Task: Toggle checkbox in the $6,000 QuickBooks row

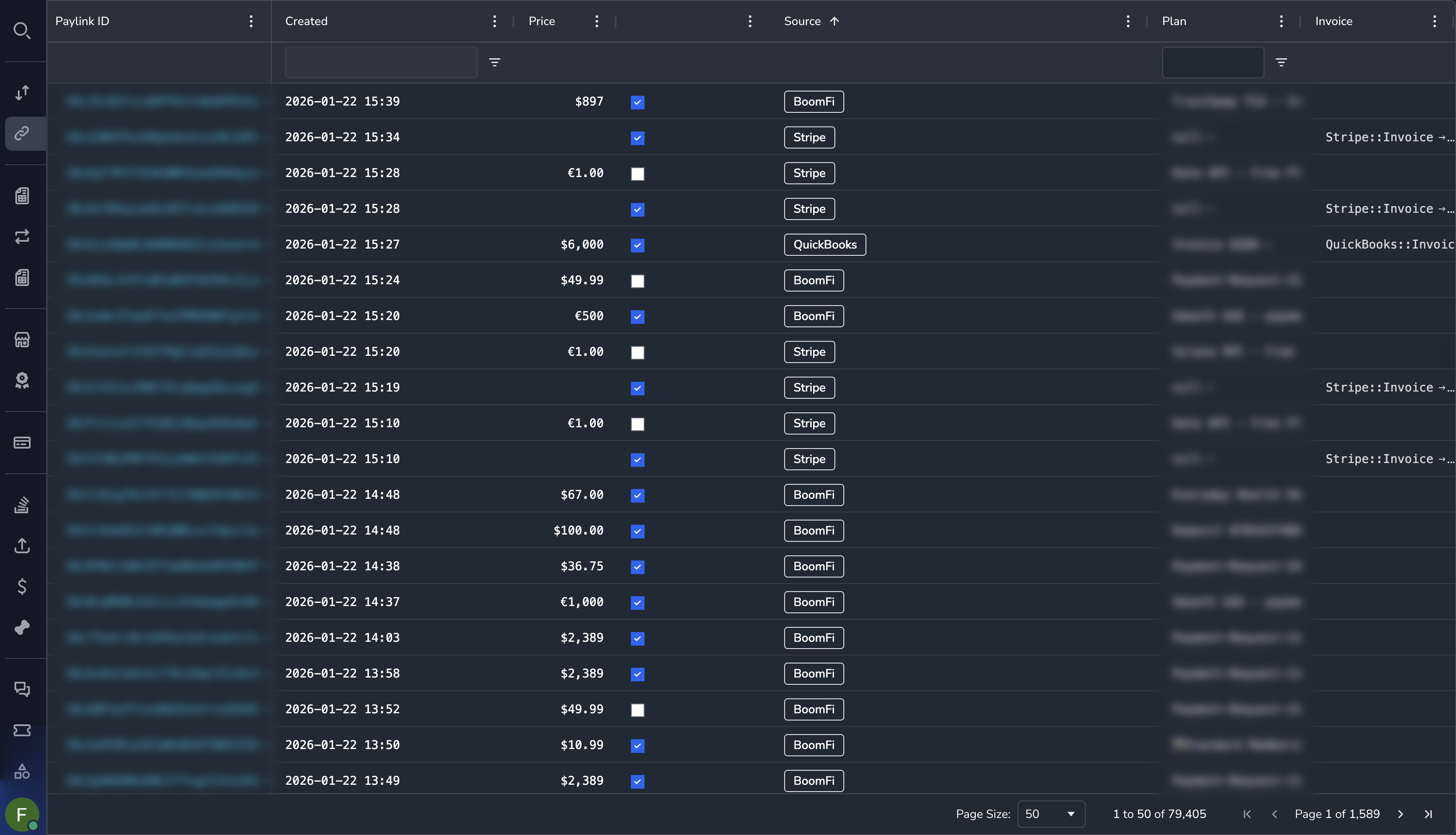Action: (x=637, y=245)
